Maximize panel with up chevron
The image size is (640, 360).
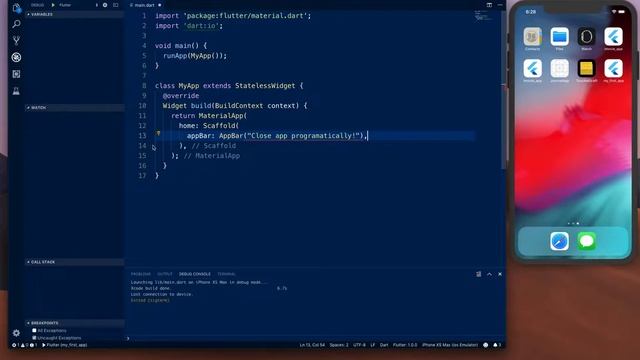(489, 274)
